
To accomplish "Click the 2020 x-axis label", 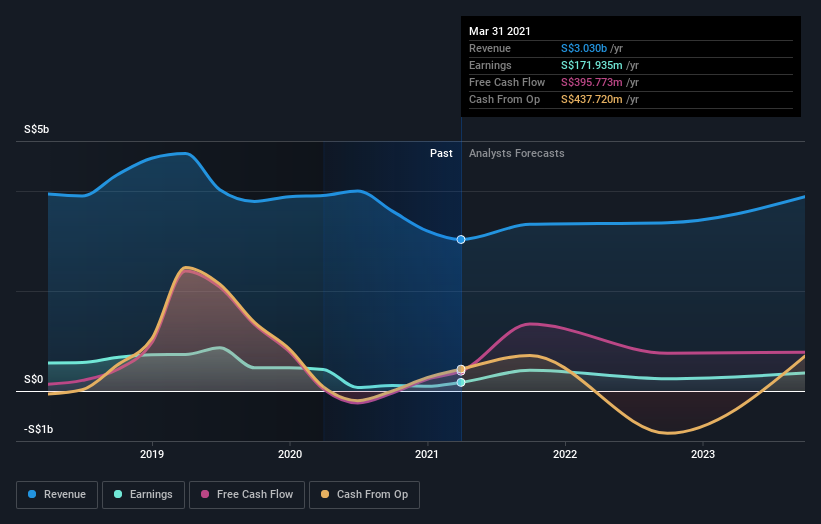I will [290, 454].
